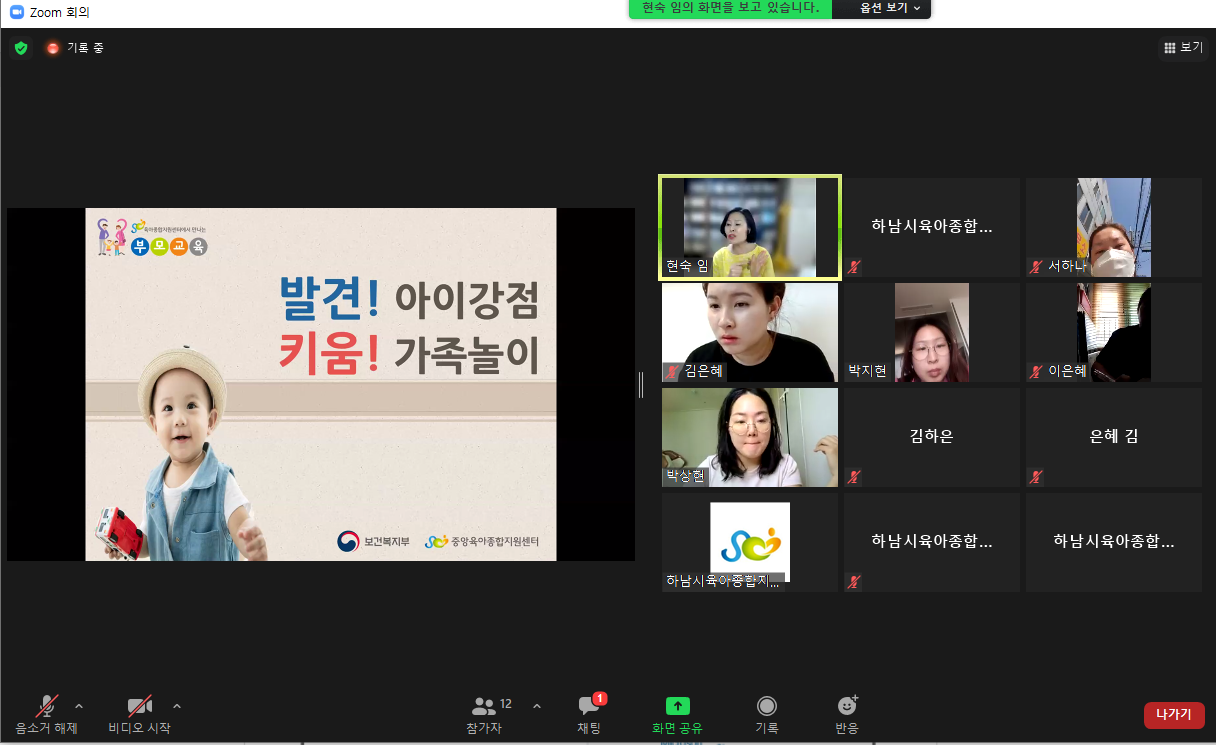Viewport: 1216px width, 745px height.
Task: Click the 보건복지부 logo on the slide
Action: 374,541
